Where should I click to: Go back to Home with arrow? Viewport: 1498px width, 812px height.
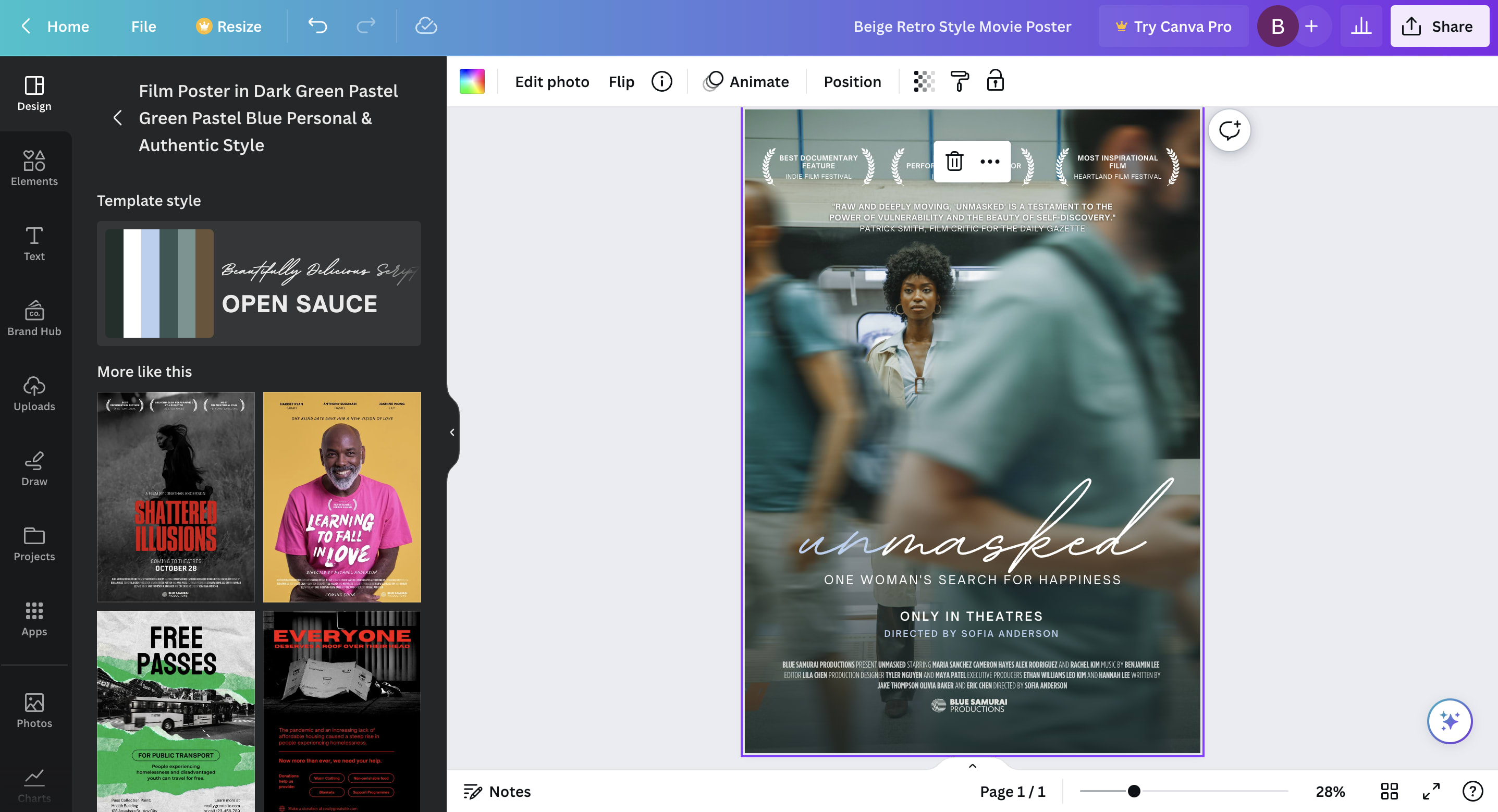click(26, 26)
